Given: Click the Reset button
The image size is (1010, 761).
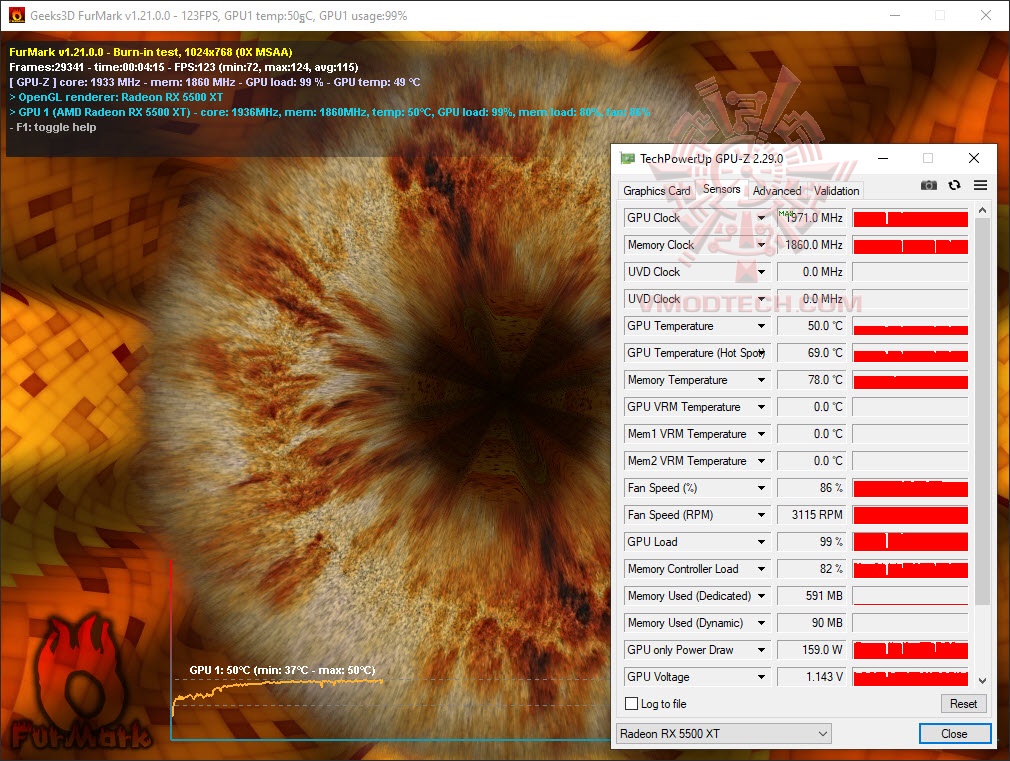Looking at the screenshot, I should [x=963, y=704].
